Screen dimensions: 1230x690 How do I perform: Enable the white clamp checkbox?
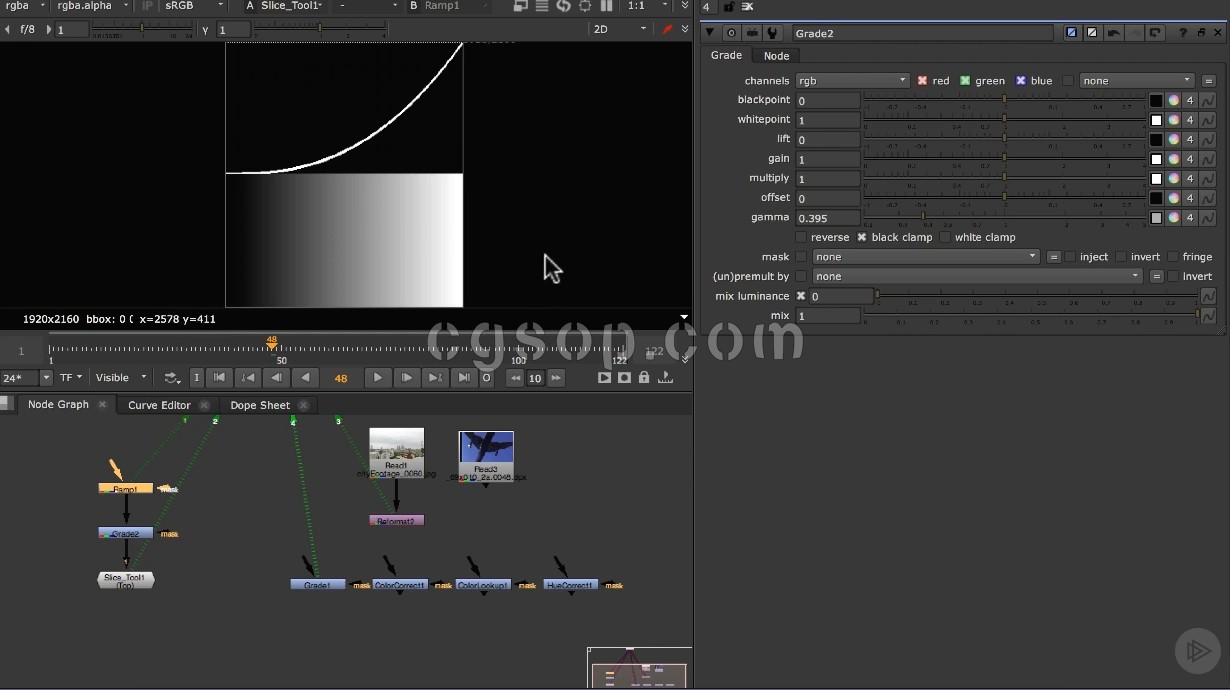(x=945, y=238)
